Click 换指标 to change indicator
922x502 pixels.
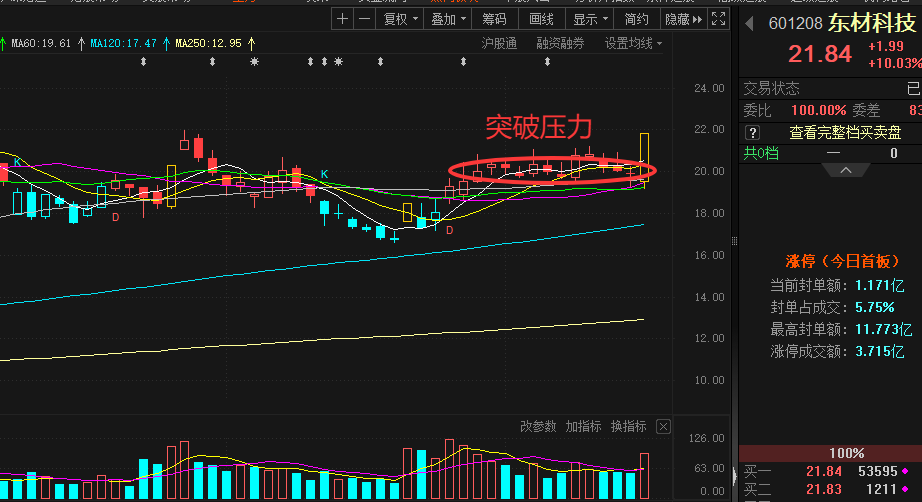(629, 426)
